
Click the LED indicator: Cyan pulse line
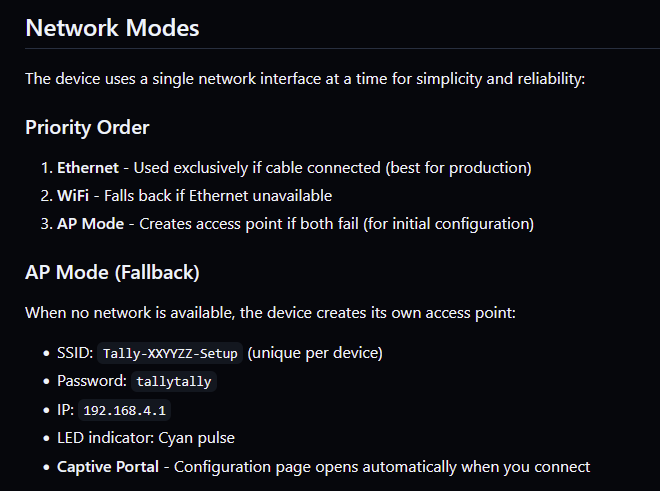coord(146,438)
